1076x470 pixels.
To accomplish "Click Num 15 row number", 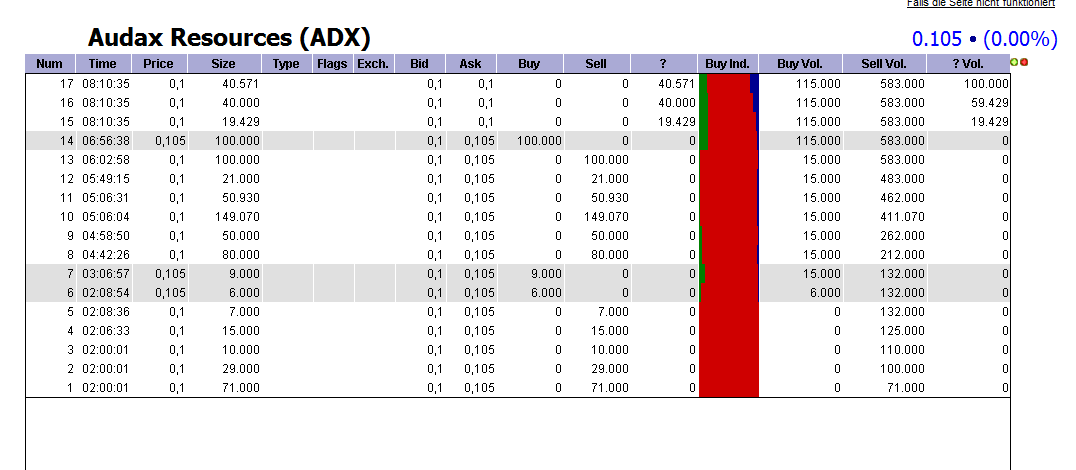I will click(x=67, y=122).
